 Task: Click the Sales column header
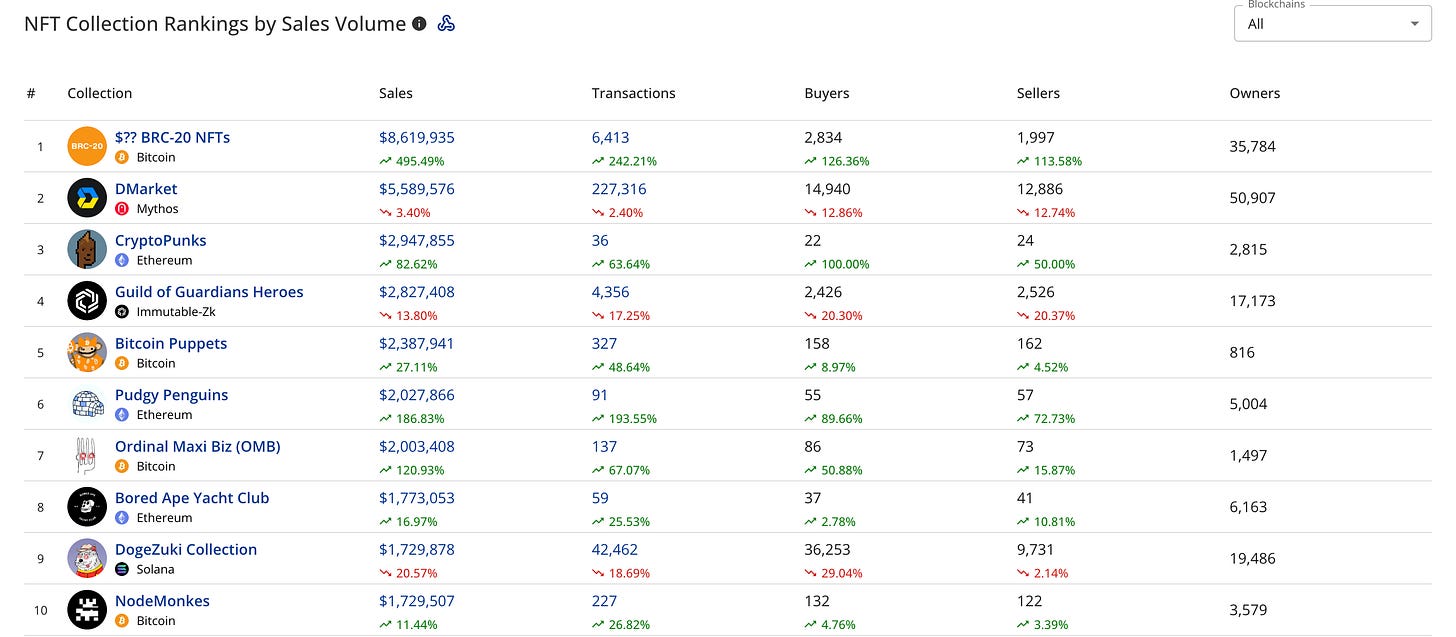396,93
